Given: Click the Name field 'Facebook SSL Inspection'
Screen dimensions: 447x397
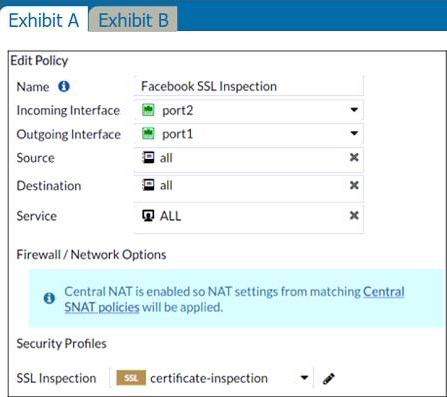Looking at the screenshot, I should coord(249,86).
